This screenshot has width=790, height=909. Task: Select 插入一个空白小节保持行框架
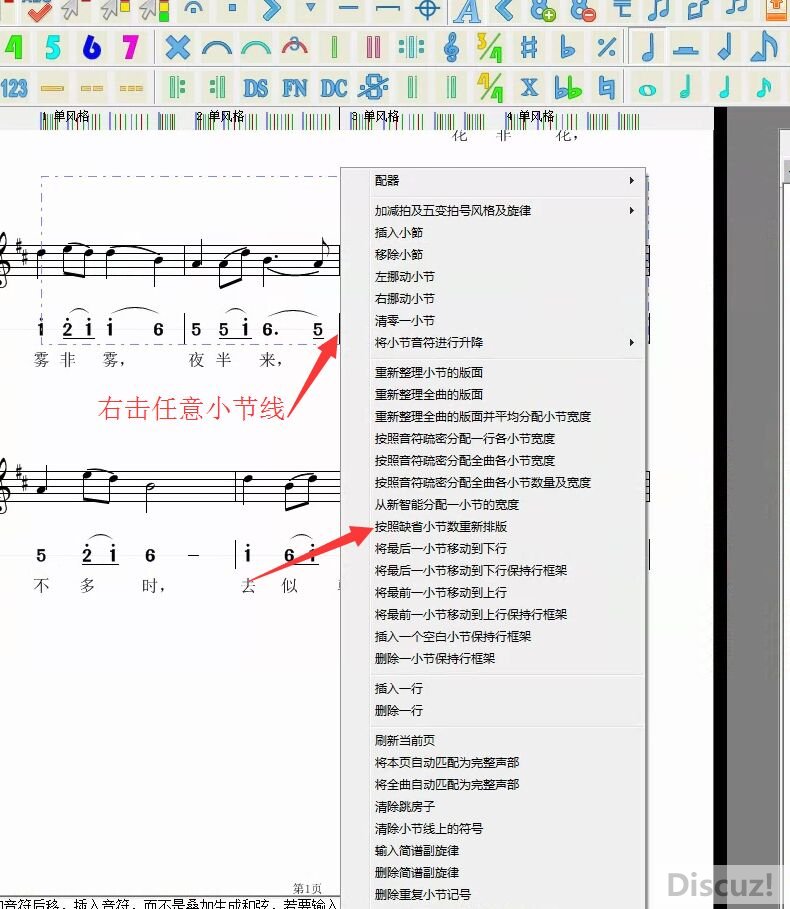(453, 637)
